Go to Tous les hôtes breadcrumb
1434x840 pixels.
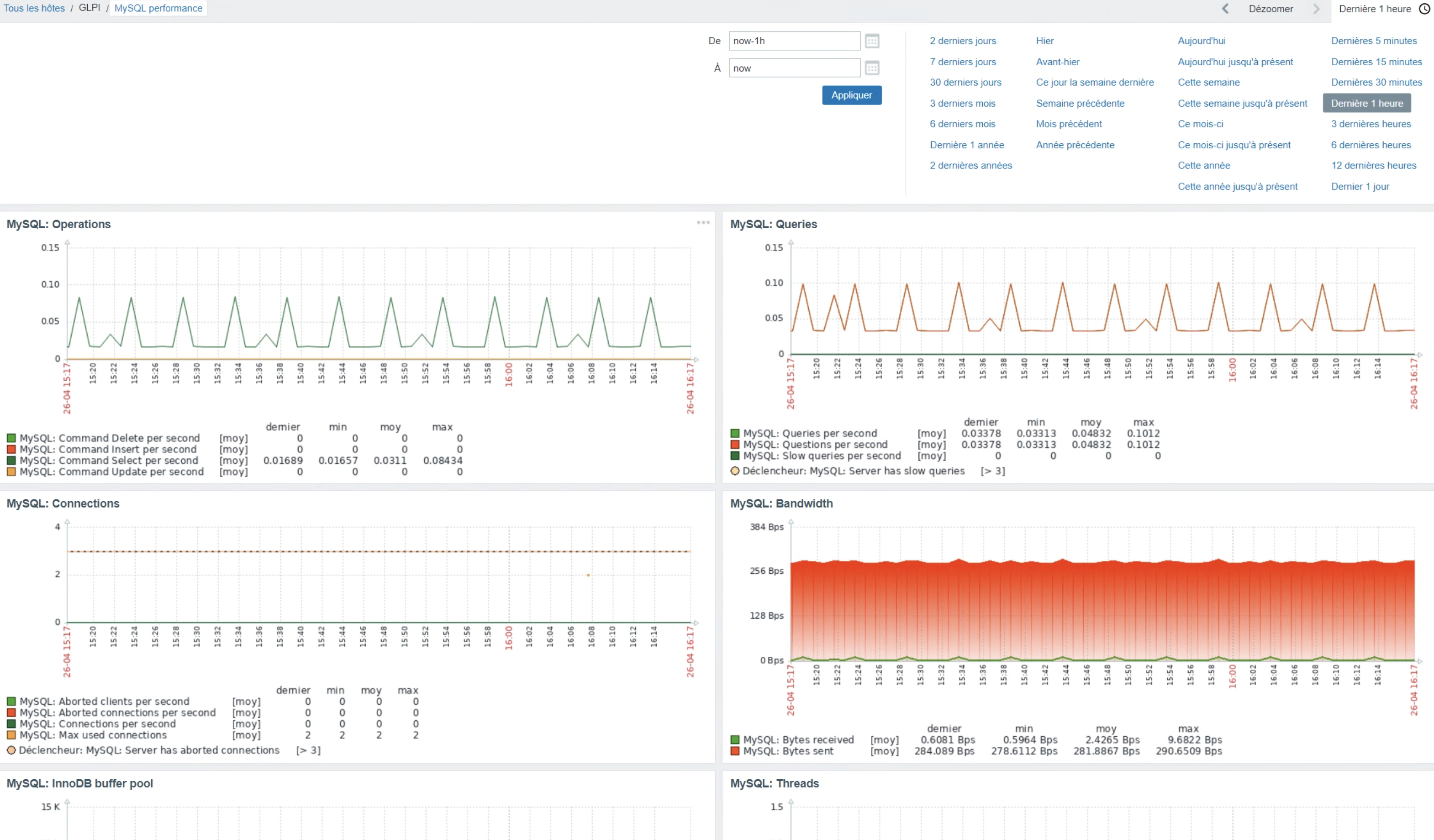click(x=34, y=8)
